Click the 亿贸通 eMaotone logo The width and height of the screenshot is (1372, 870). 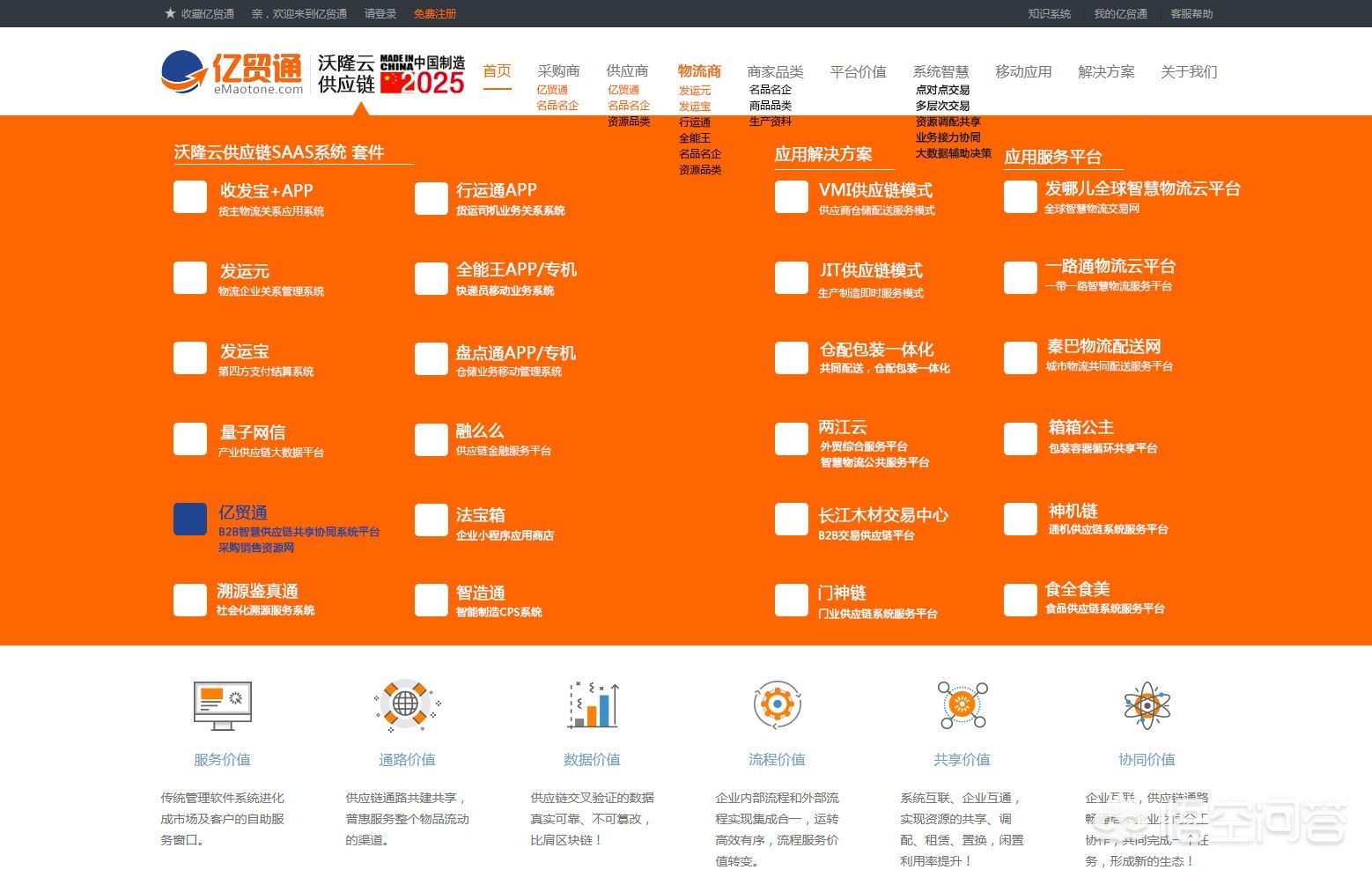pyautogui.click(x=232, y=73)
